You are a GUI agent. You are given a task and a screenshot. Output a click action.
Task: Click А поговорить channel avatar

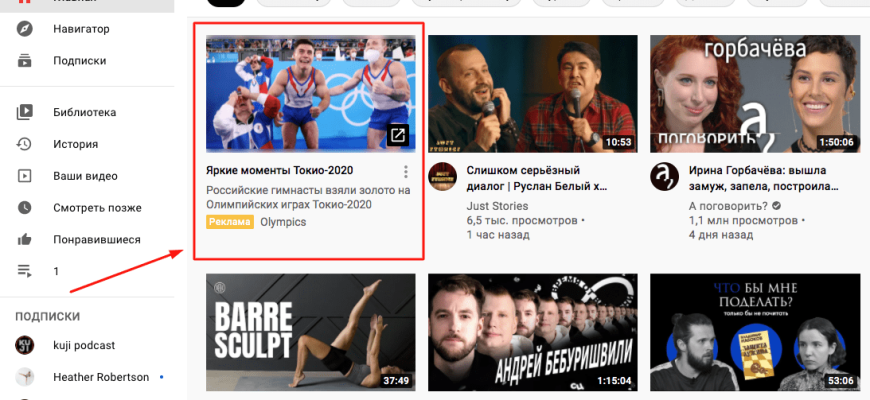pos(664,177)
